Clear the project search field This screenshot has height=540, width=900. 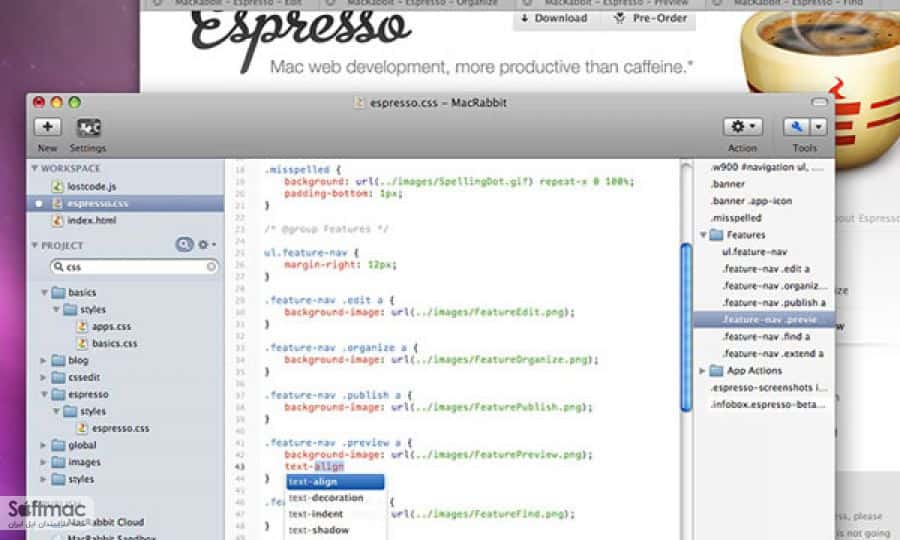(211, 267)
